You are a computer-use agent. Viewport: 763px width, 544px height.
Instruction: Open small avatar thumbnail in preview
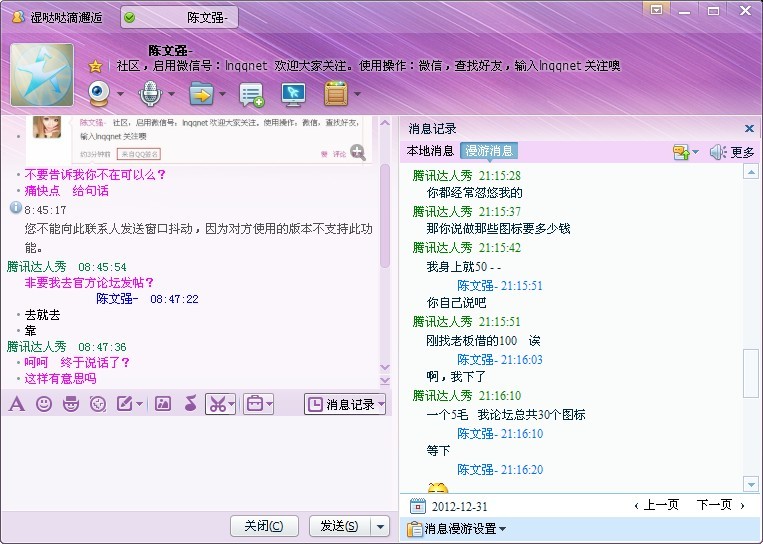(47, 127)
